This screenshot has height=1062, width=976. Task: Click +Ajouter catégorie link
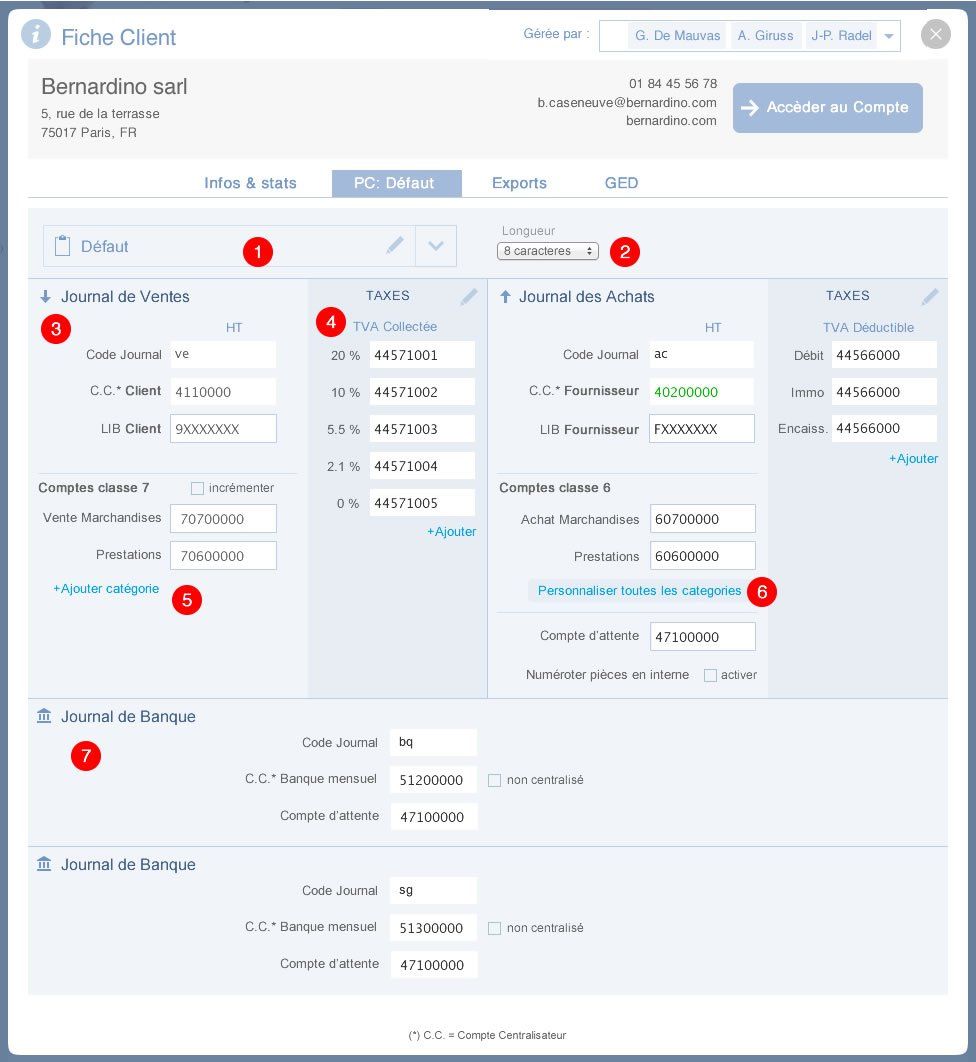[106, 589]
